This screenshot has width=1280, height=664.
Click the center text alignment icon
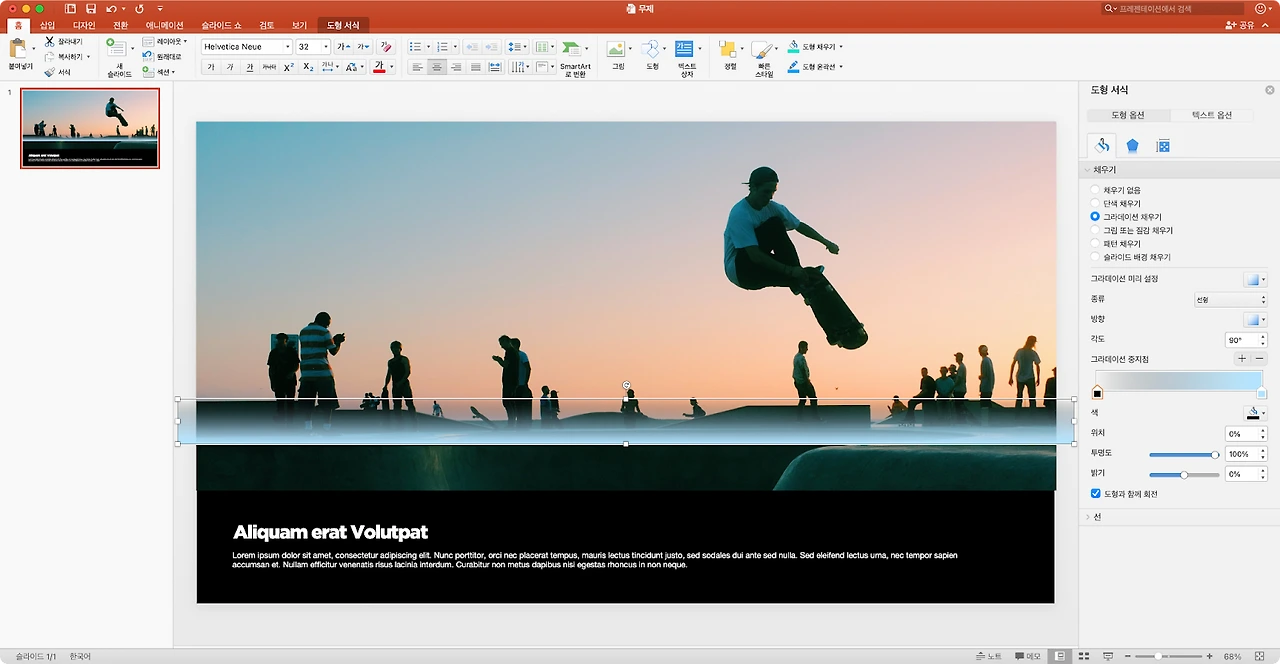[x=437, y=67]
